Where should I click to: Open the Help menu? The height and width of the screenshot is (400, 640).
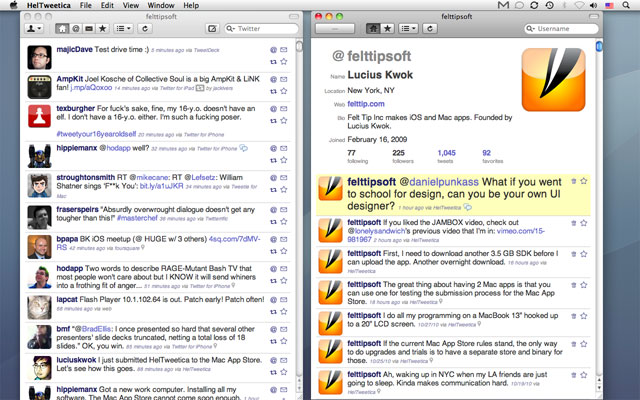pyautogui.click(x=191, y=5)
